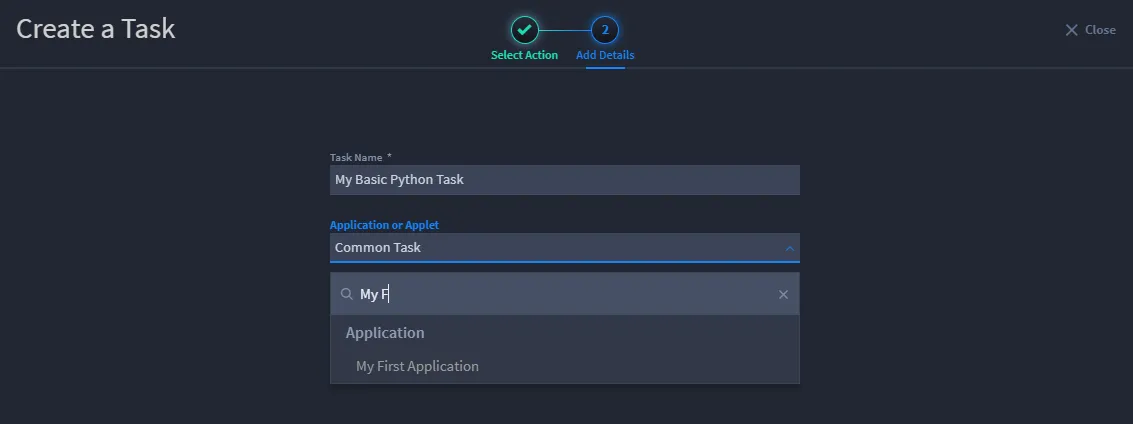Click the Create a Task title
The height and width of the screenshot is (424, 1133).
[x=95, y=29]
